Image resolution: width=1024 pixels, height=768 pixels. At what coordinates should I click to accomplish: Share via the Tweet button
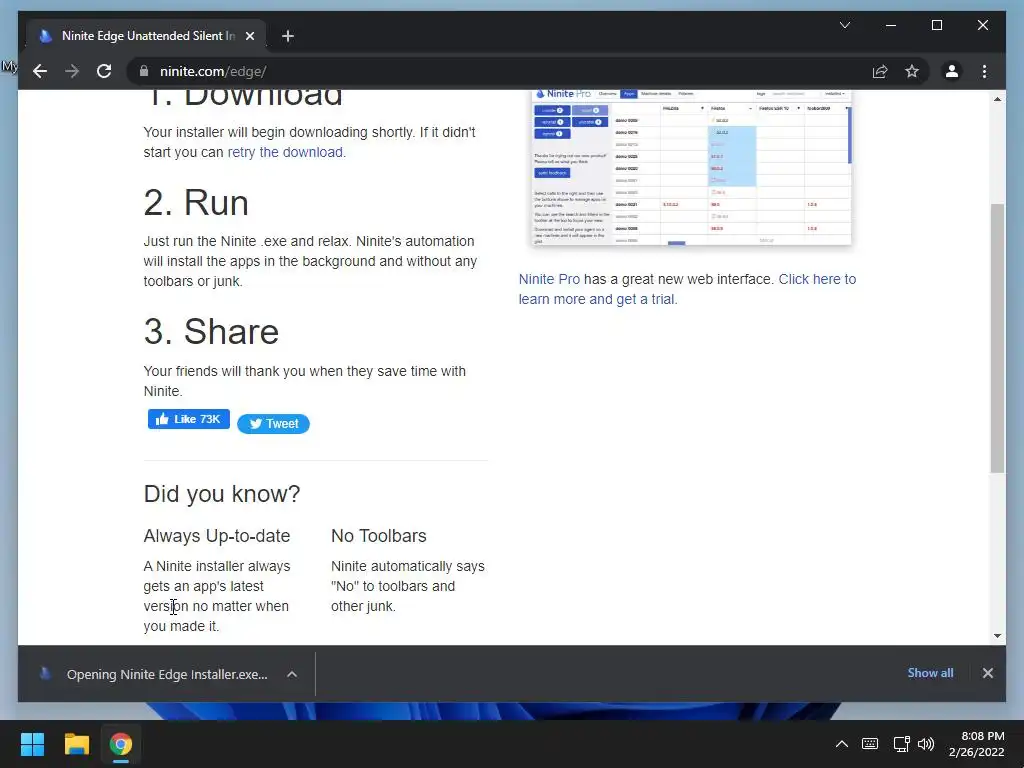tap(273, 424)
